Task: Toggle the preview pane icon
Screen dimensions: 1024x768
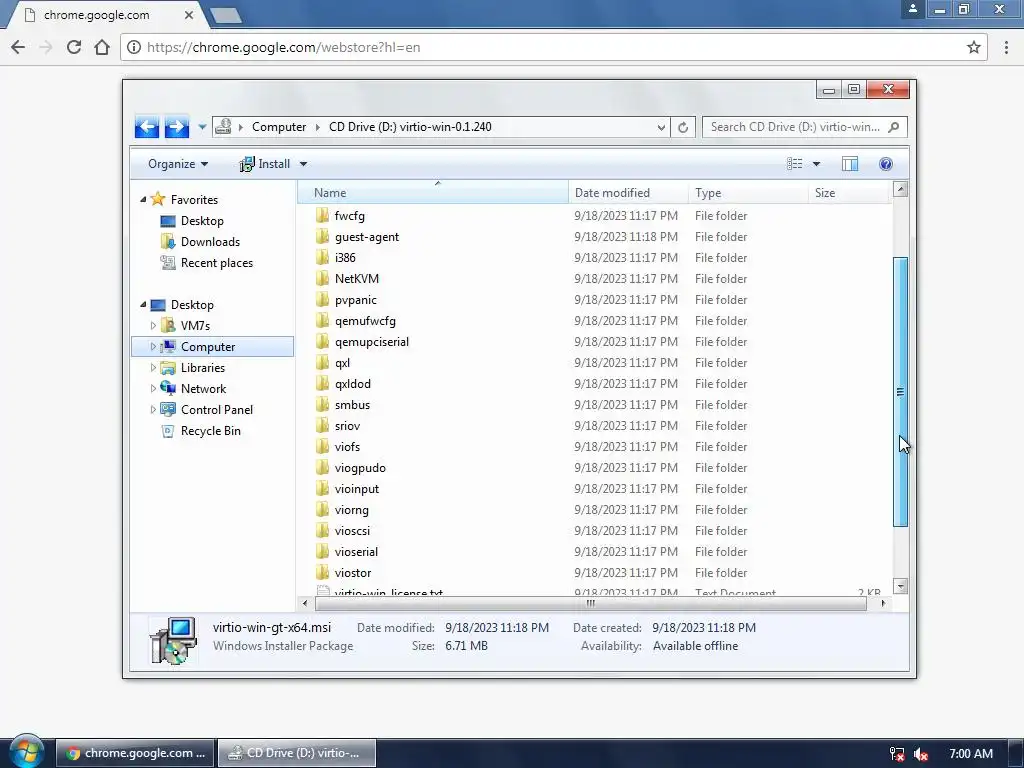Action: point(850,164)
